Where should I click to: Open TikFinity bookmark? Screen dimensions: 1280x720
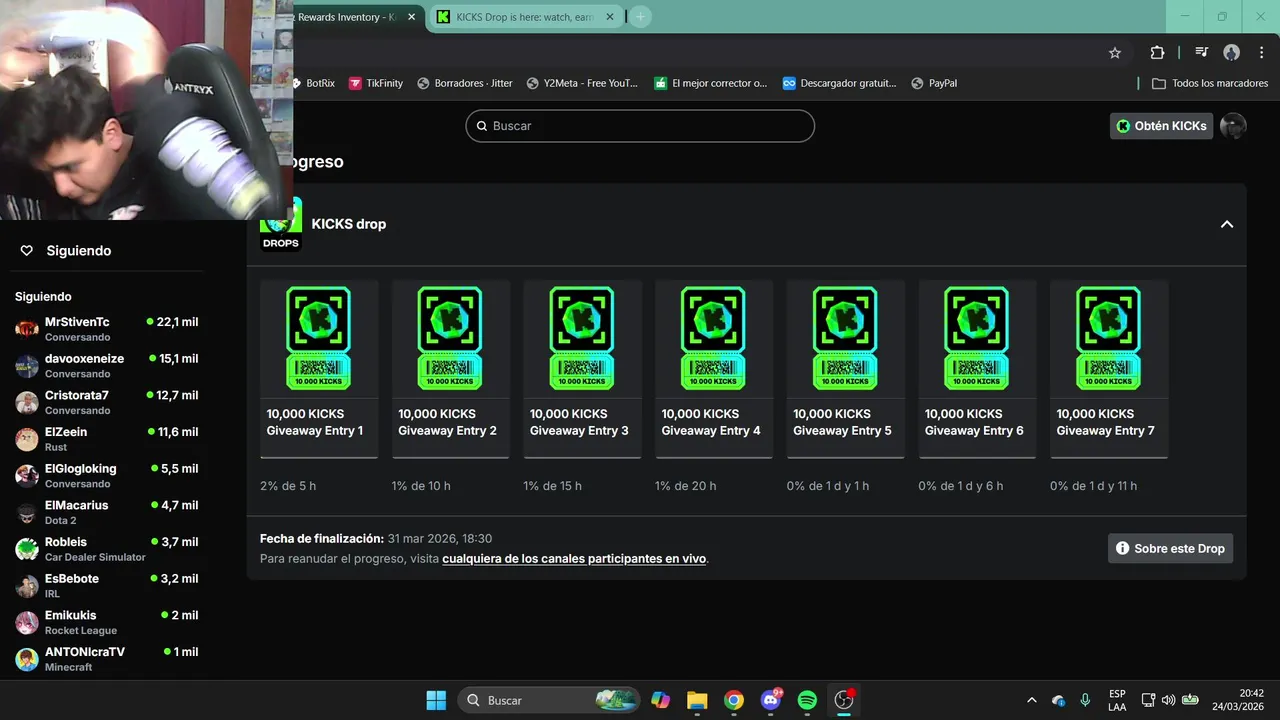point(376,83)
